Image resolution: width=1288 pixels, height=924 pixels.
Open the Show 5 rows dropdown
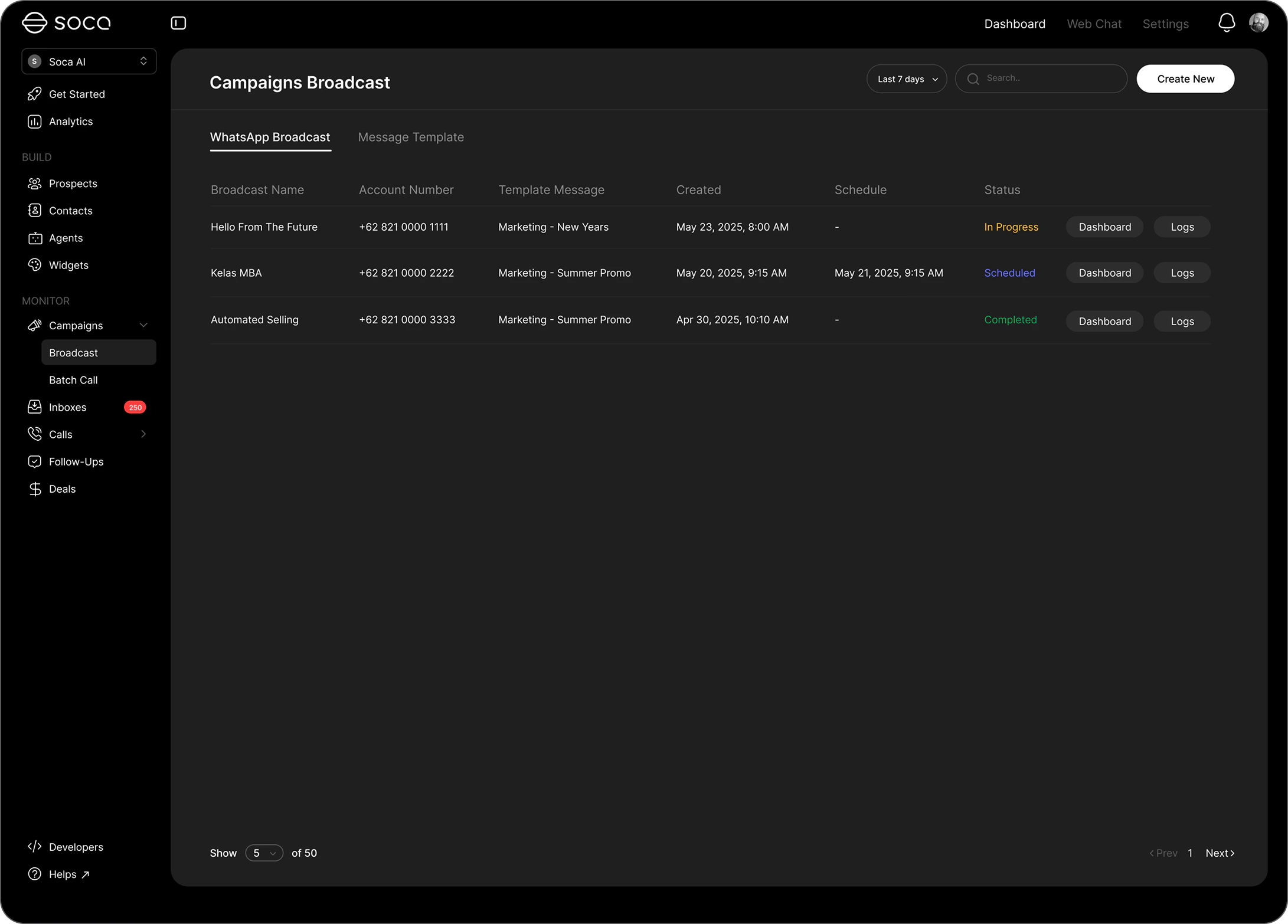[x=264, y=853]
